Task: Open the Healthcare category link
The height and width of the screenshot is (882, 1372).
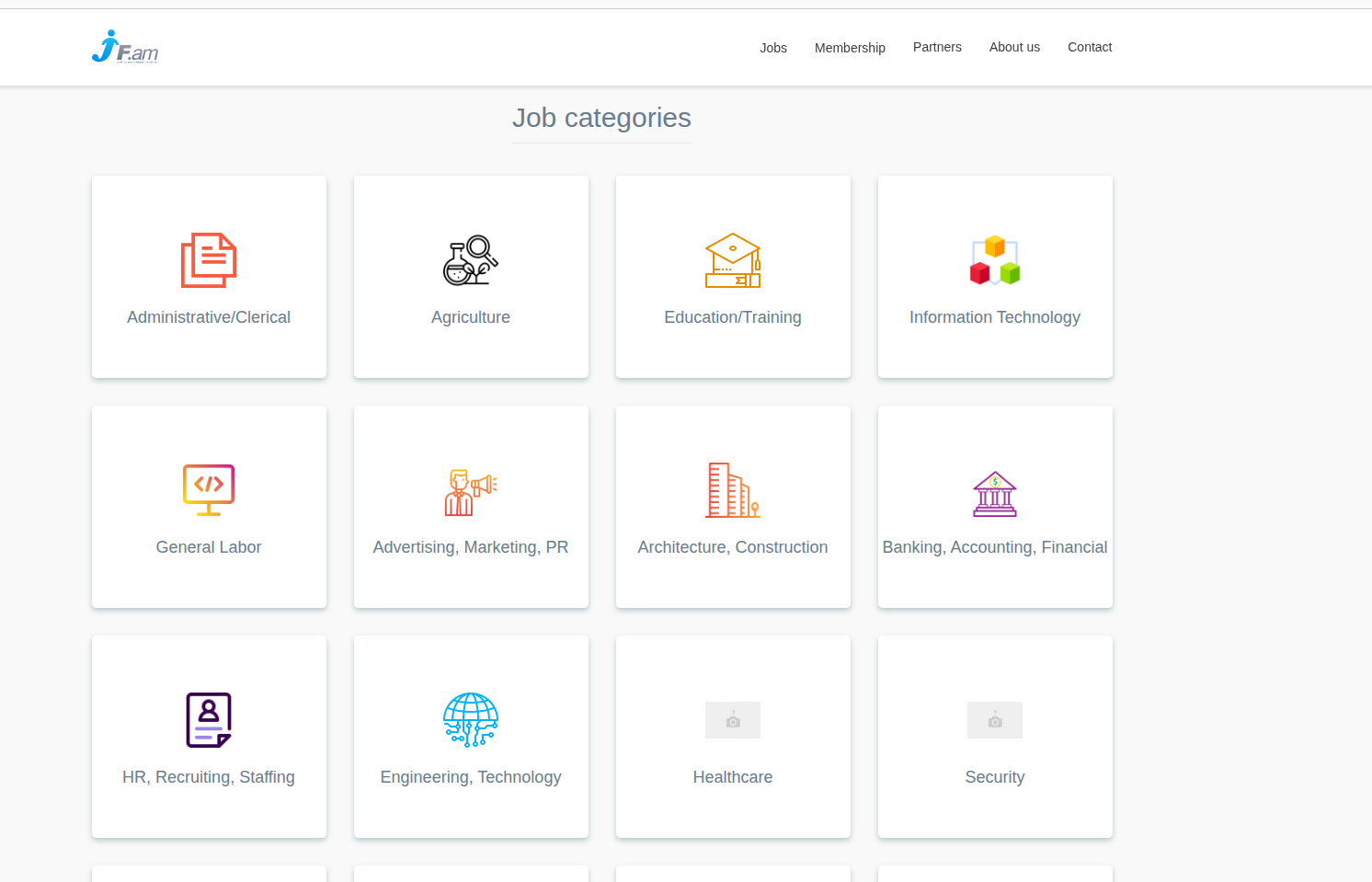Action: coord(733,777)
